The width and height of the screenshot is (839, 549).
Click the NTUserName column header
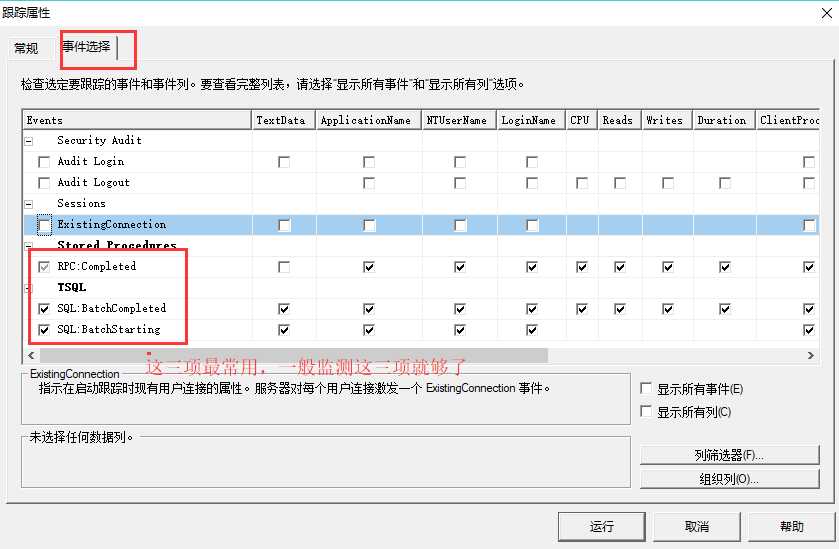(459, 120)
